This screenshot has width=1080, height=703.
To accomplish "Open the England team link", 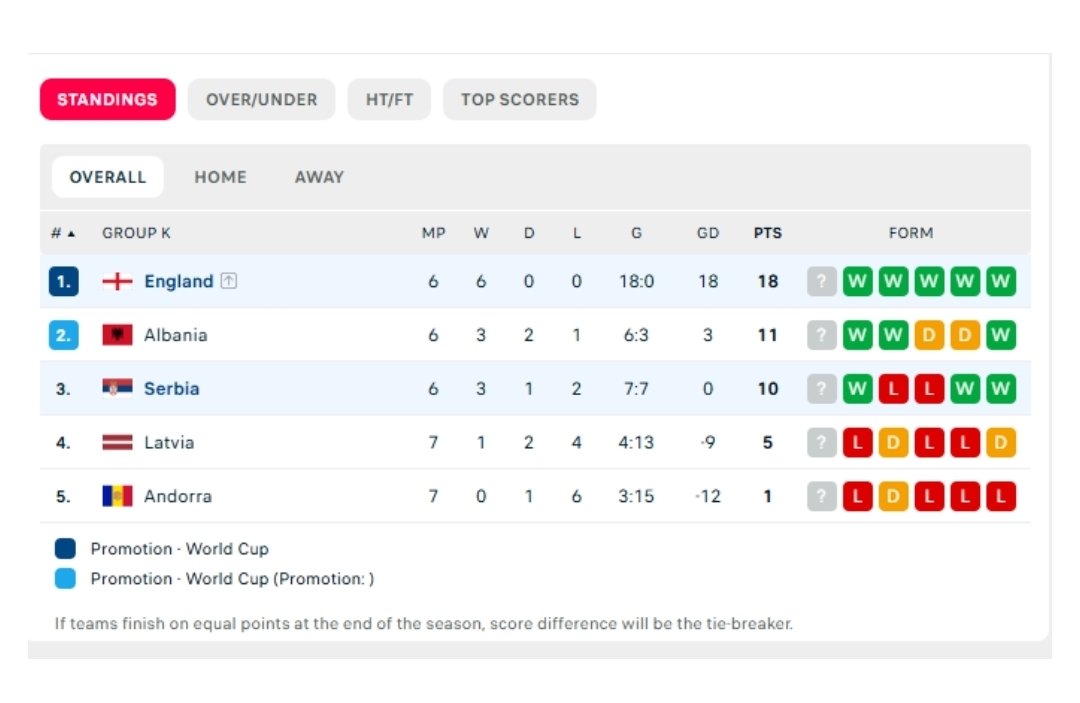I will pyautogui.click(x=178, y=282).
